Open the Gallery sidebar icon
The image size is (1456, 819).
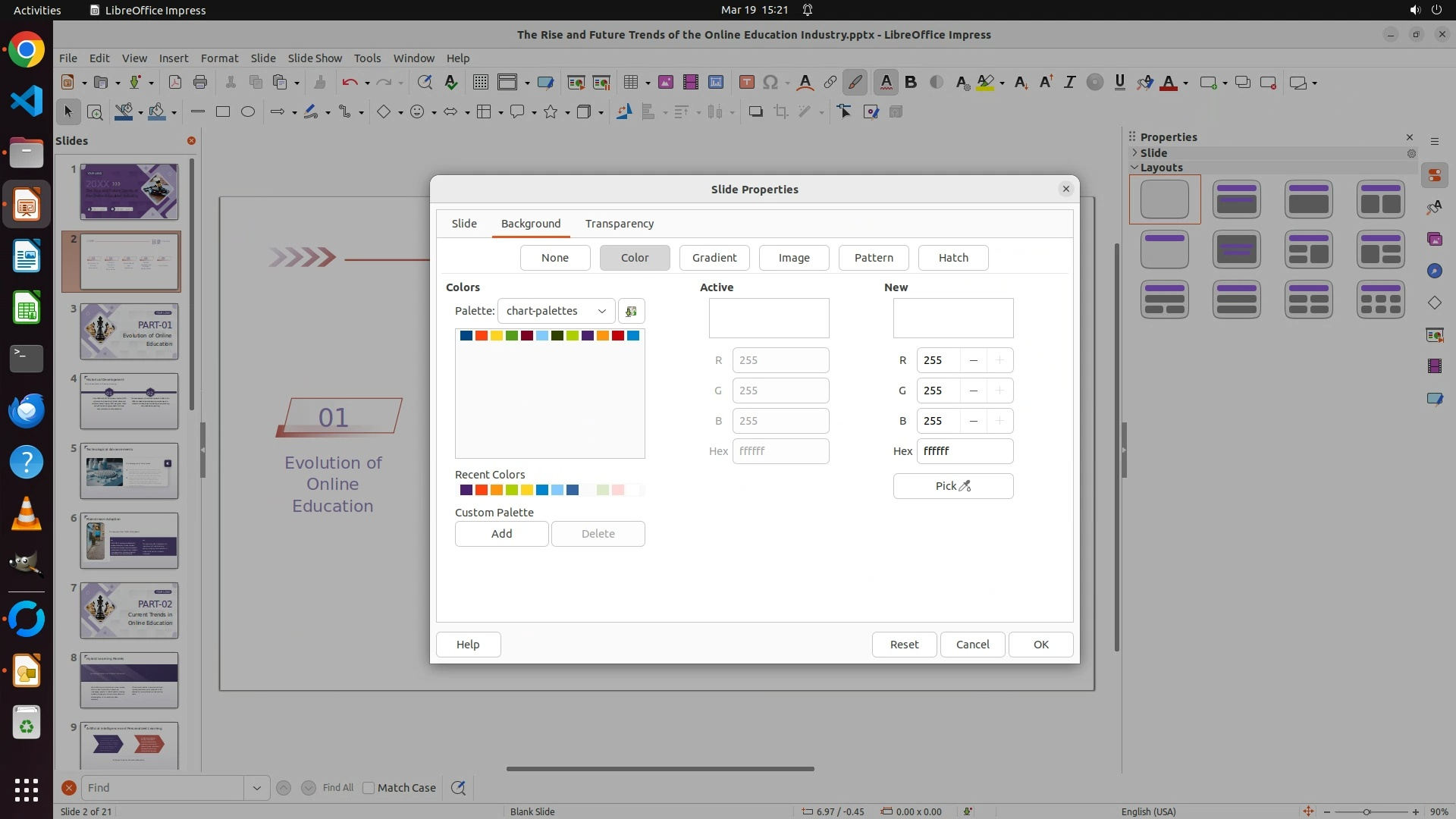(x=1434, y=240)
